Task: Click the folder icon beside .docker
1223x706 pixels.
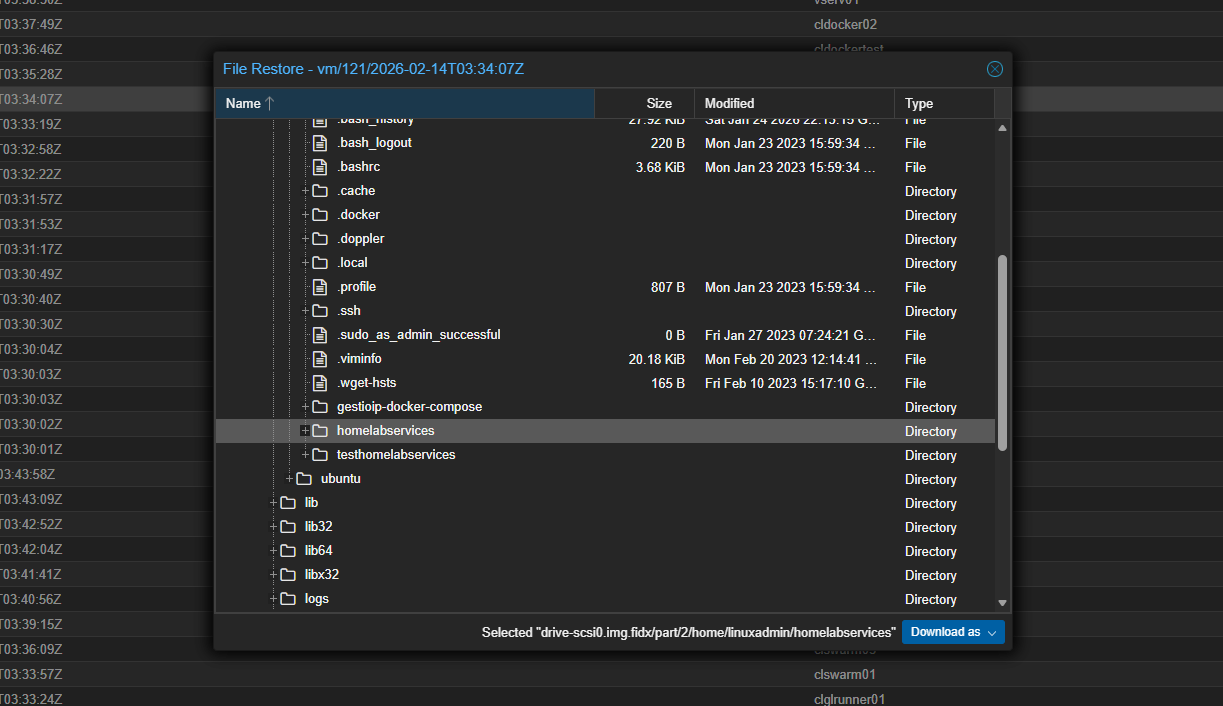Action: [x=320, y=215]
